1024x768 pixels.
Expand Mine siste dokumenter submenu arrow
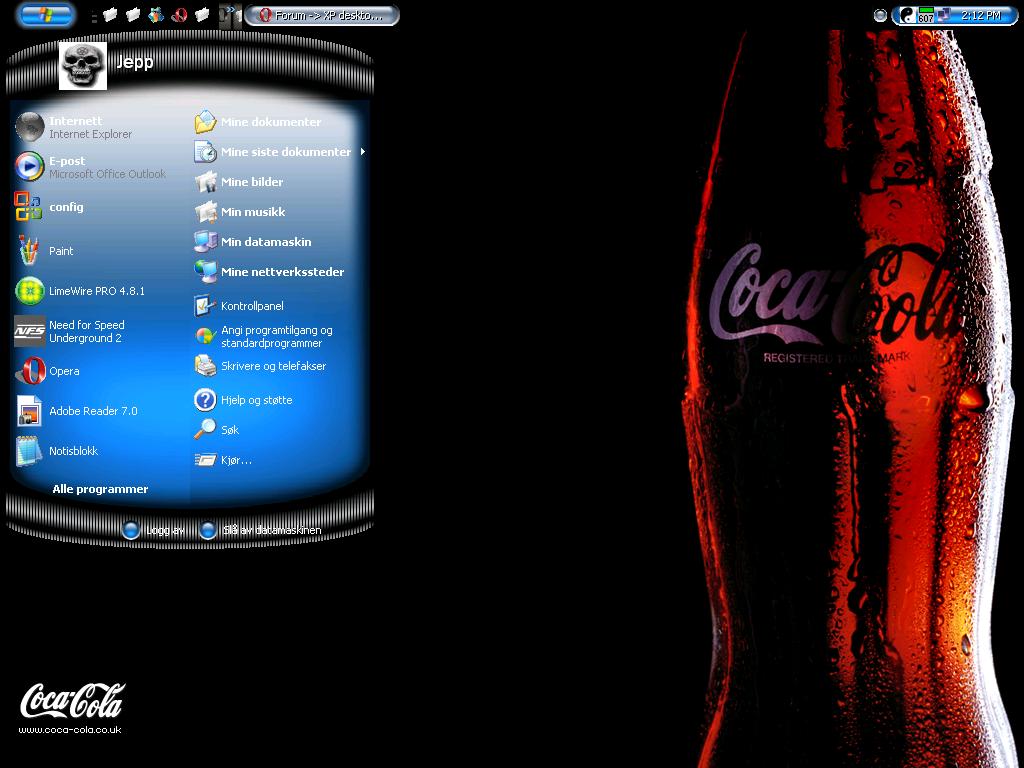tap(362, 152)
